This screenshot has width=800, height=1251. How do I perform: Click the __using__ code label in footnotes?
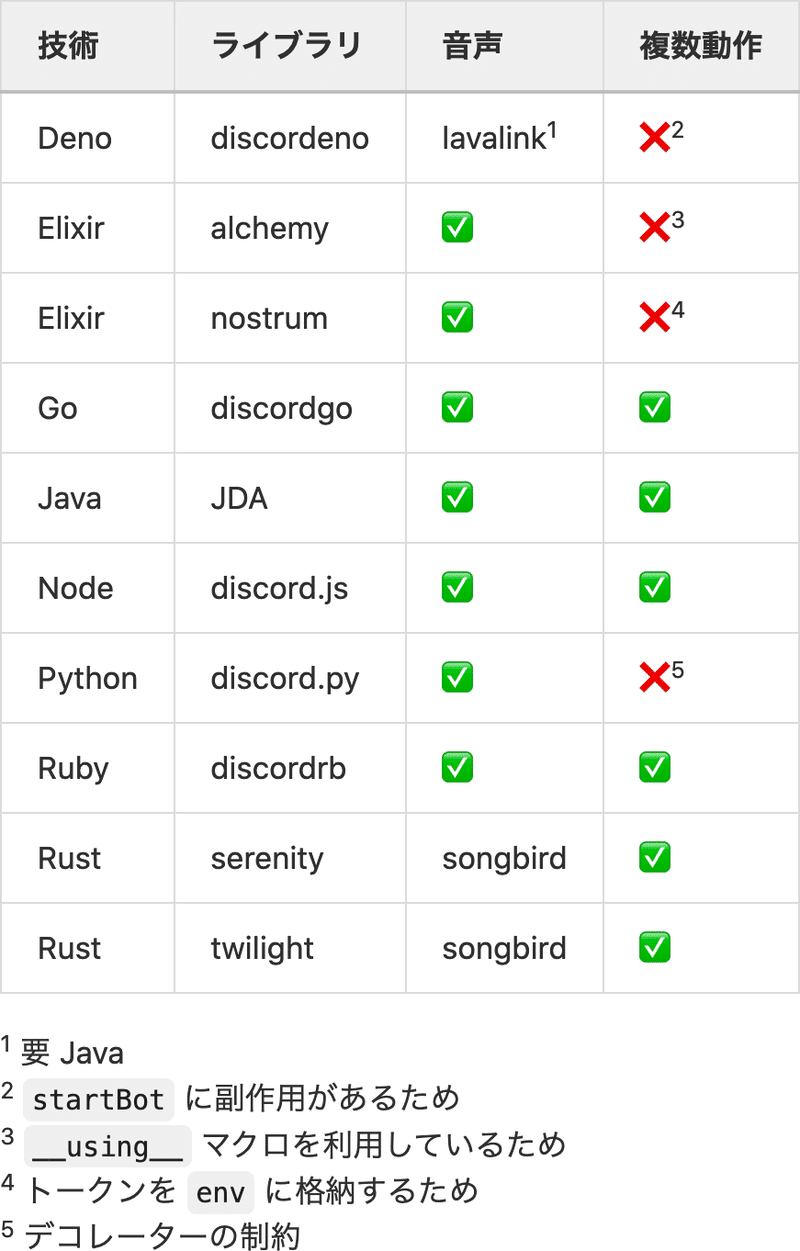coord(107,1146)
